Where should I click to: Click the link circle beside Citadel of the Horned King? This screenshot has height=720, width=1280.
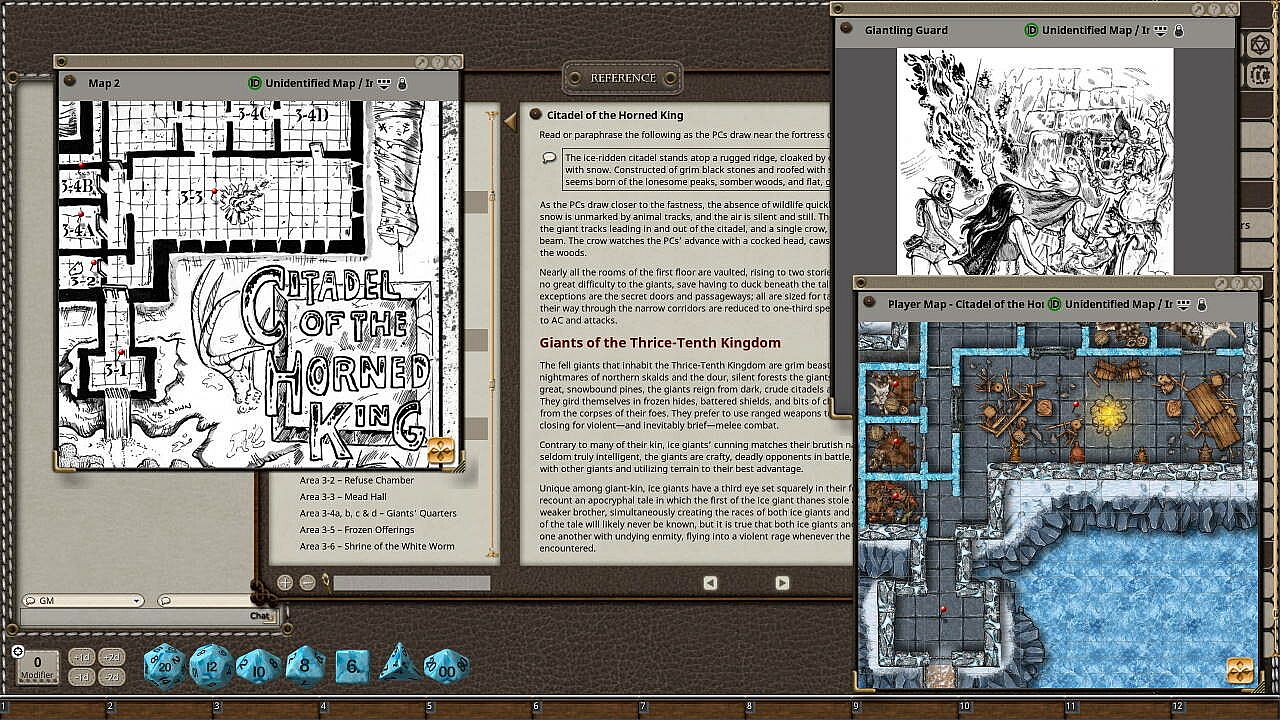(x=536, y=115)
